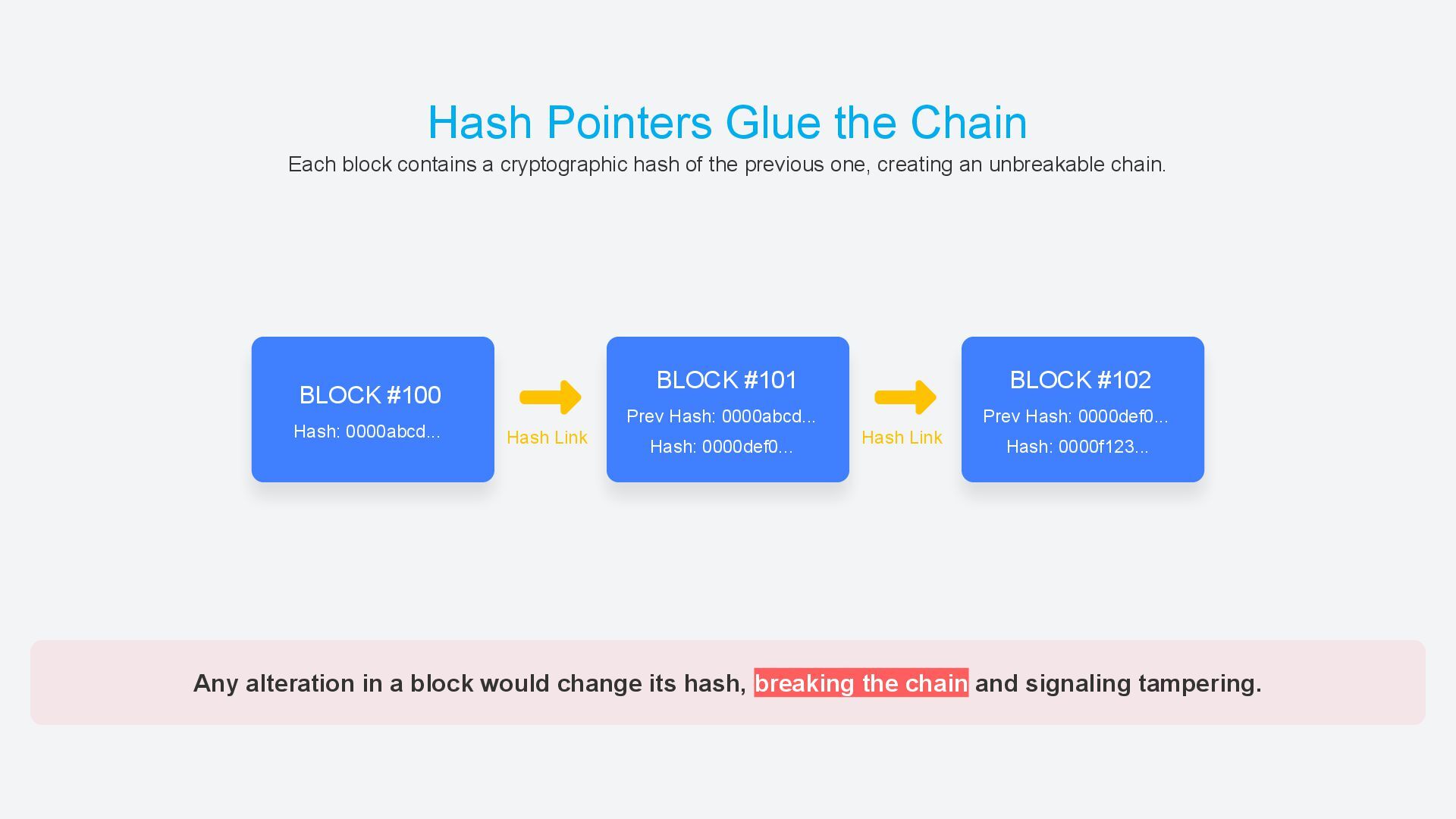Click the first yellow arrow icon
The width and height of the screenshot is (1456, 819).
click(551, 397)
